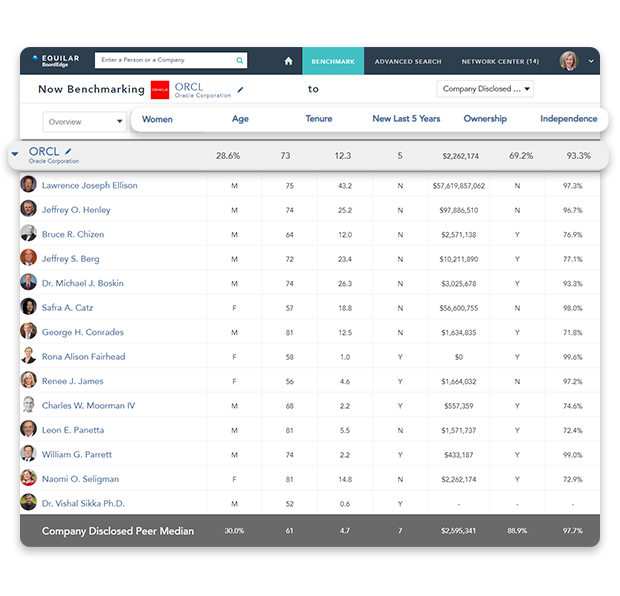Screen dimensions: 620x596
Task: Go to home via house icon
Action: point(289,61)
